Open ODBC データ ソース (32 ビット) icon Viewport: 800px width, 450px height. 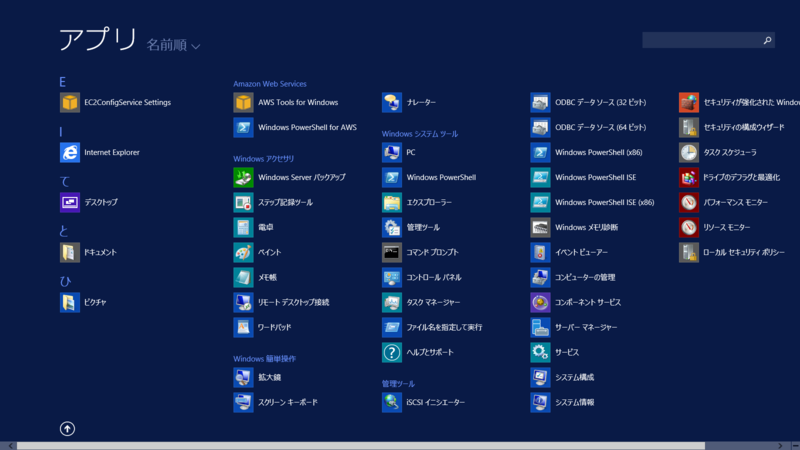click(x=540, y=103)
